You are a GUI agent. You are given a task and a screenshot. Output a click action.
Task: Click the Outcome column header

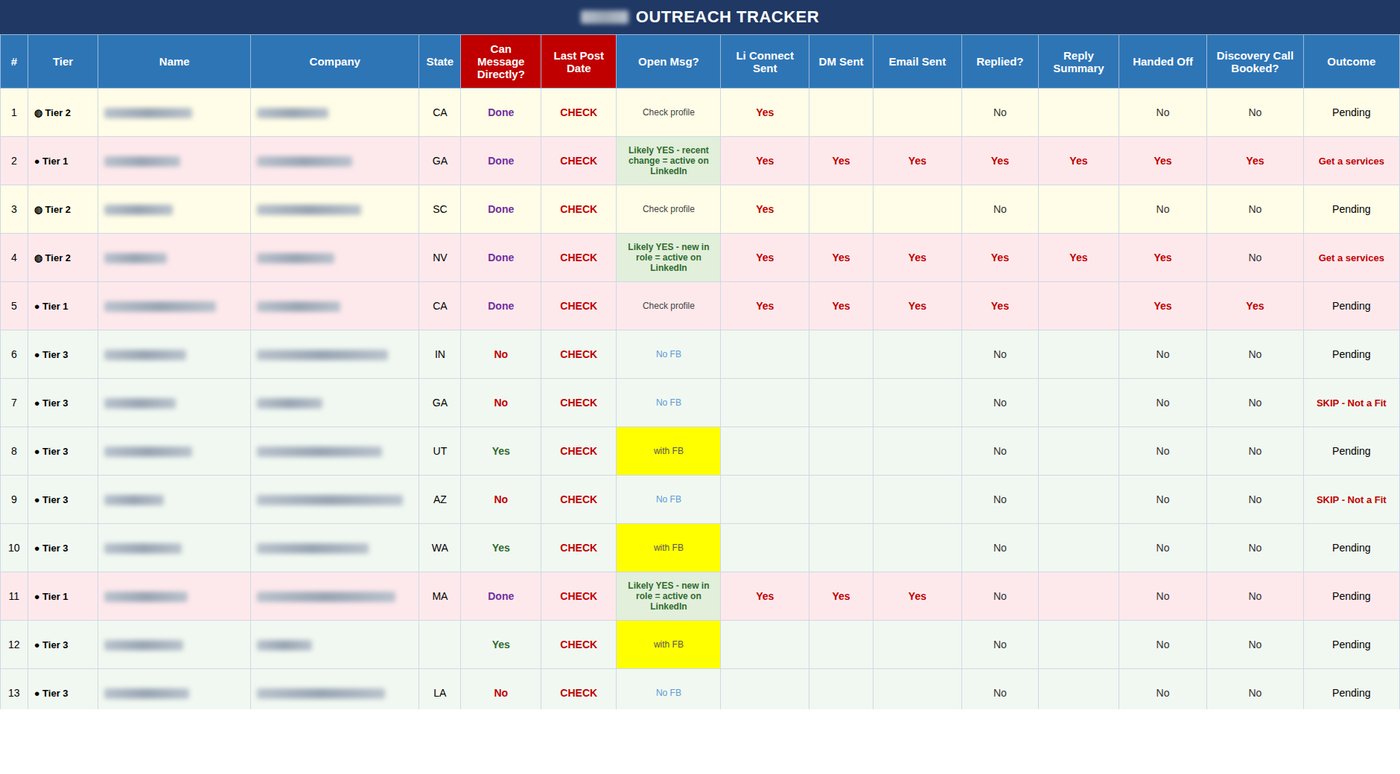pos(1351,61)
